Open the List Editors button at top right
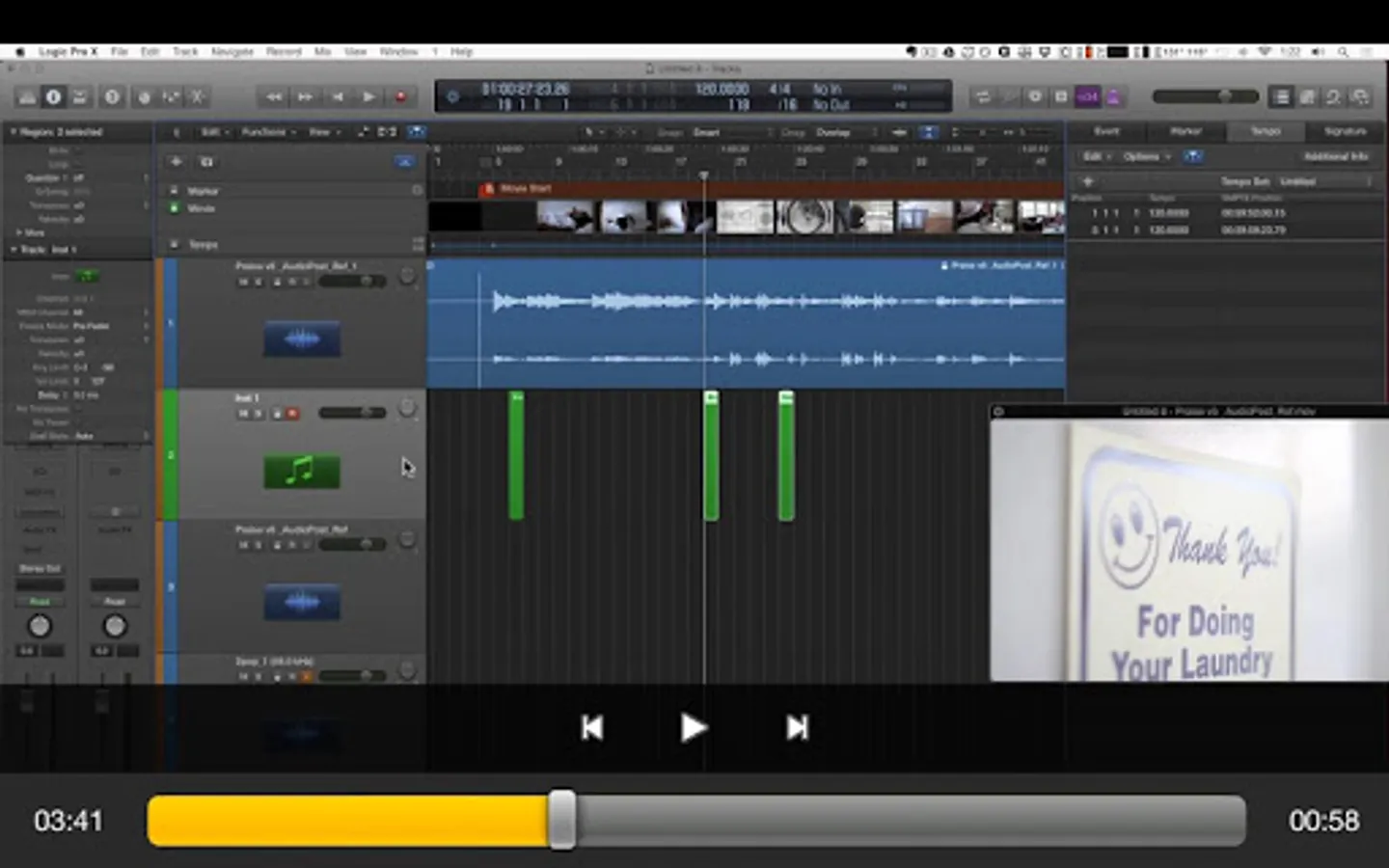This screenshot has width=1389, height=868. [x=1281, y=97]
